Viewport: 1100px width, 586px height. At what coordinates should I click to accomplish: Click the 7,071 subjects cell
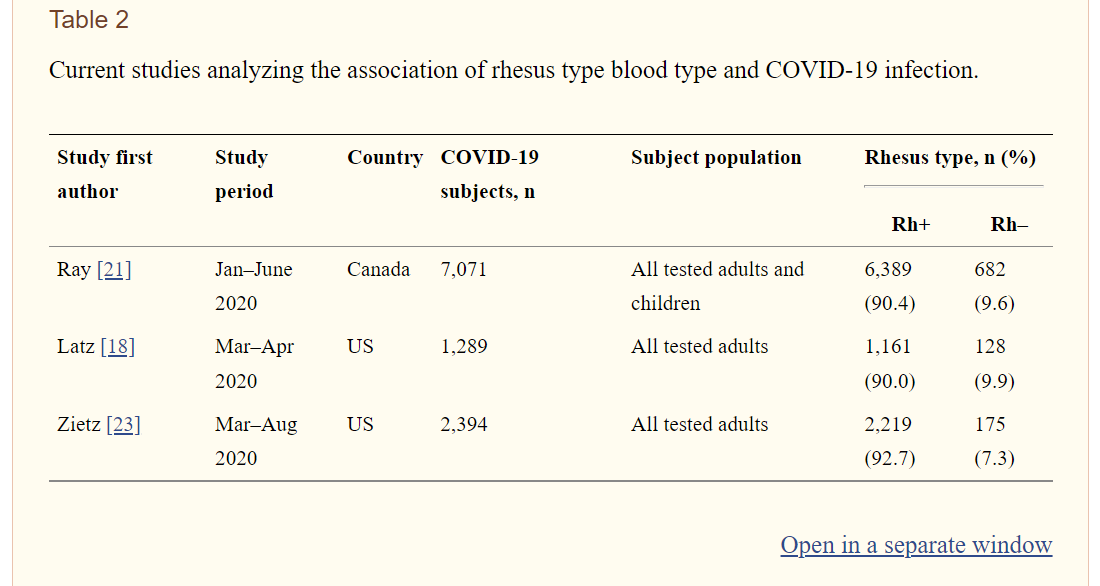(x=463, y=270)
